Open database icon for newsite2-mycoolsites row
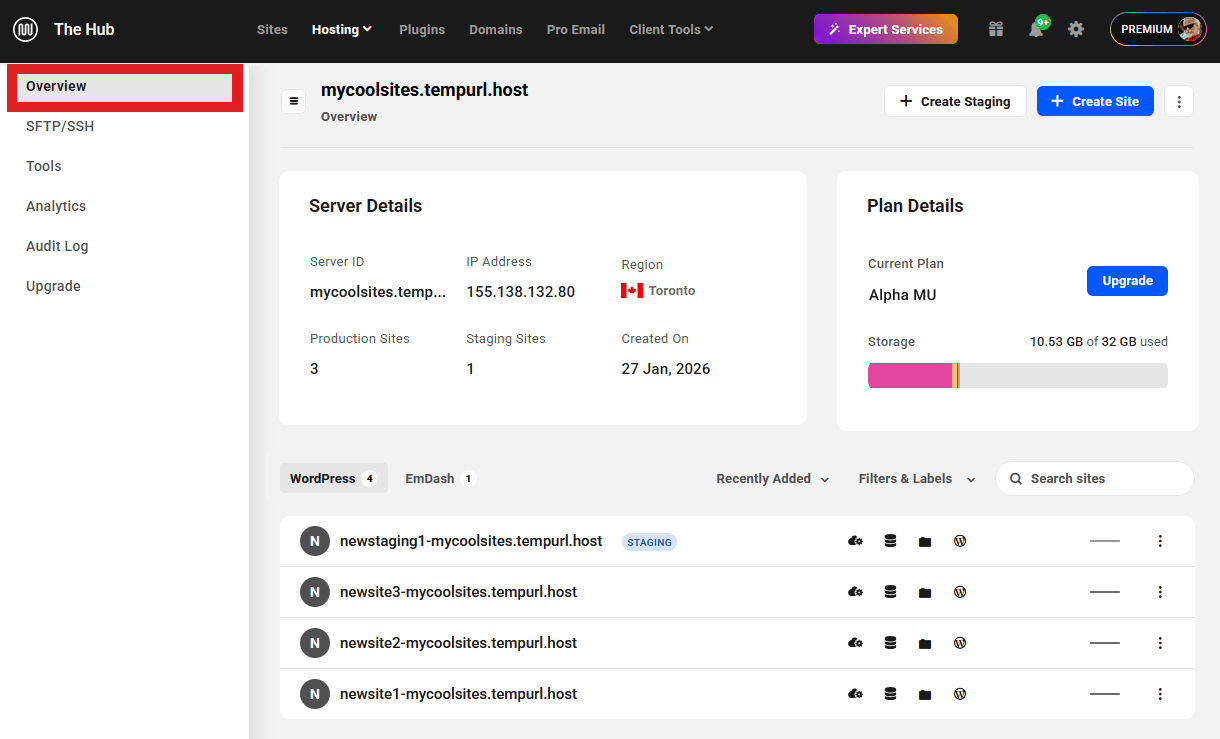The width and height of the screenshot is (1220, 739). [890, 643]
